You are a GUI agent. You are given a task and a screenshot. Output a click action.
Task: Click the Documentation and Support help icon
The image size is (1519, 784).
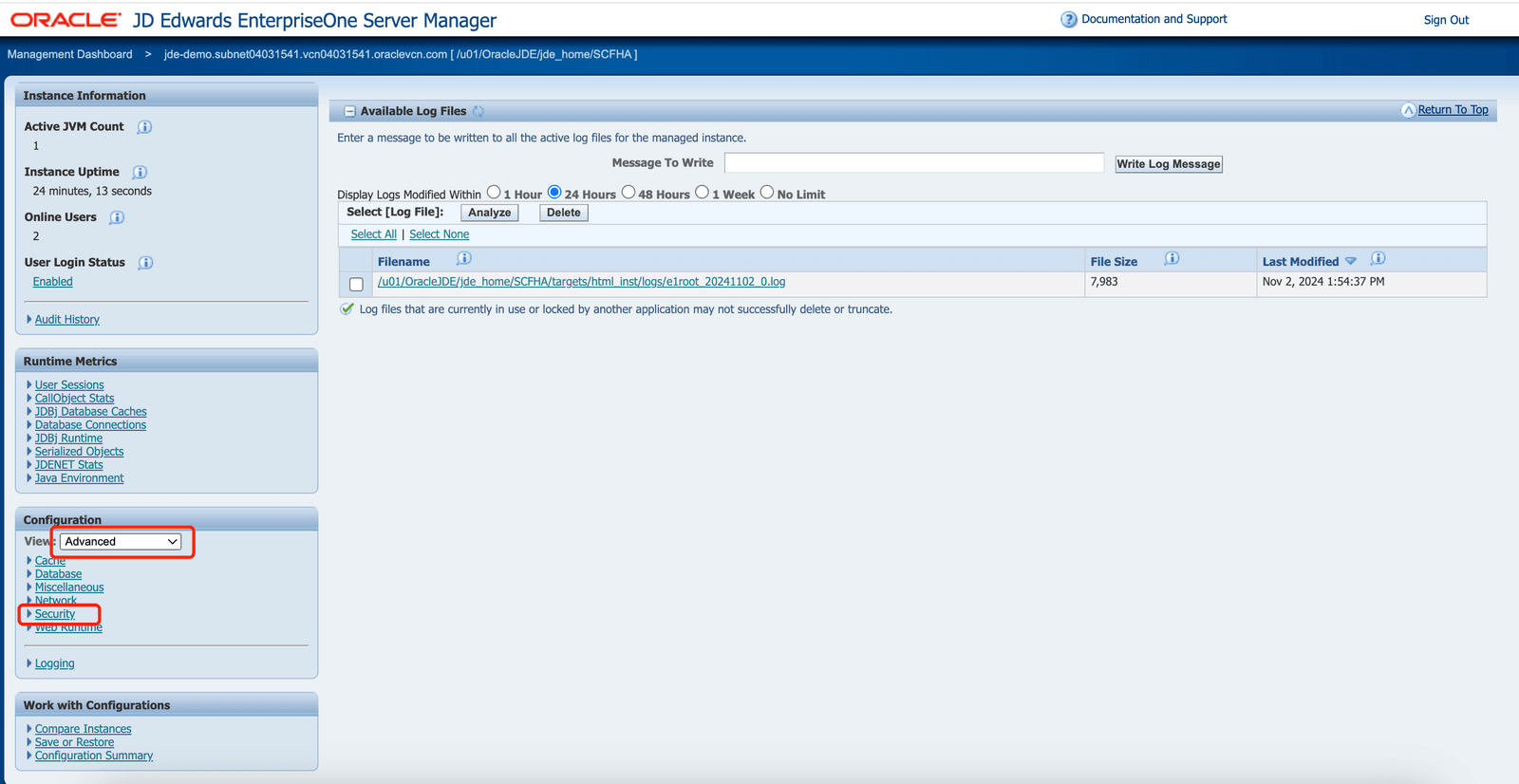1069,19
